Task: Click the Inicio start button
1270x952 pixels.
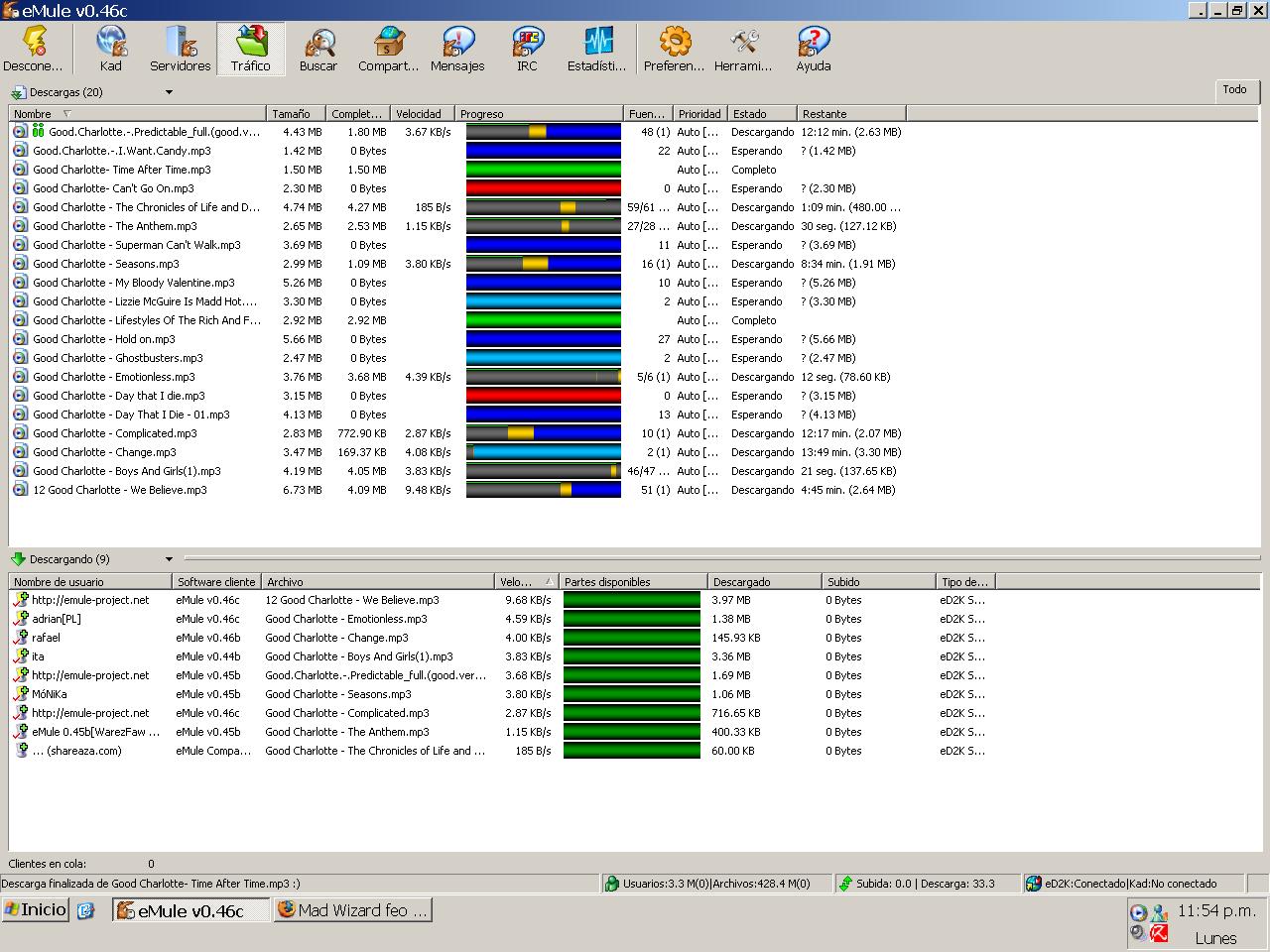Action: pyautogui.click(x=35, y=910)
